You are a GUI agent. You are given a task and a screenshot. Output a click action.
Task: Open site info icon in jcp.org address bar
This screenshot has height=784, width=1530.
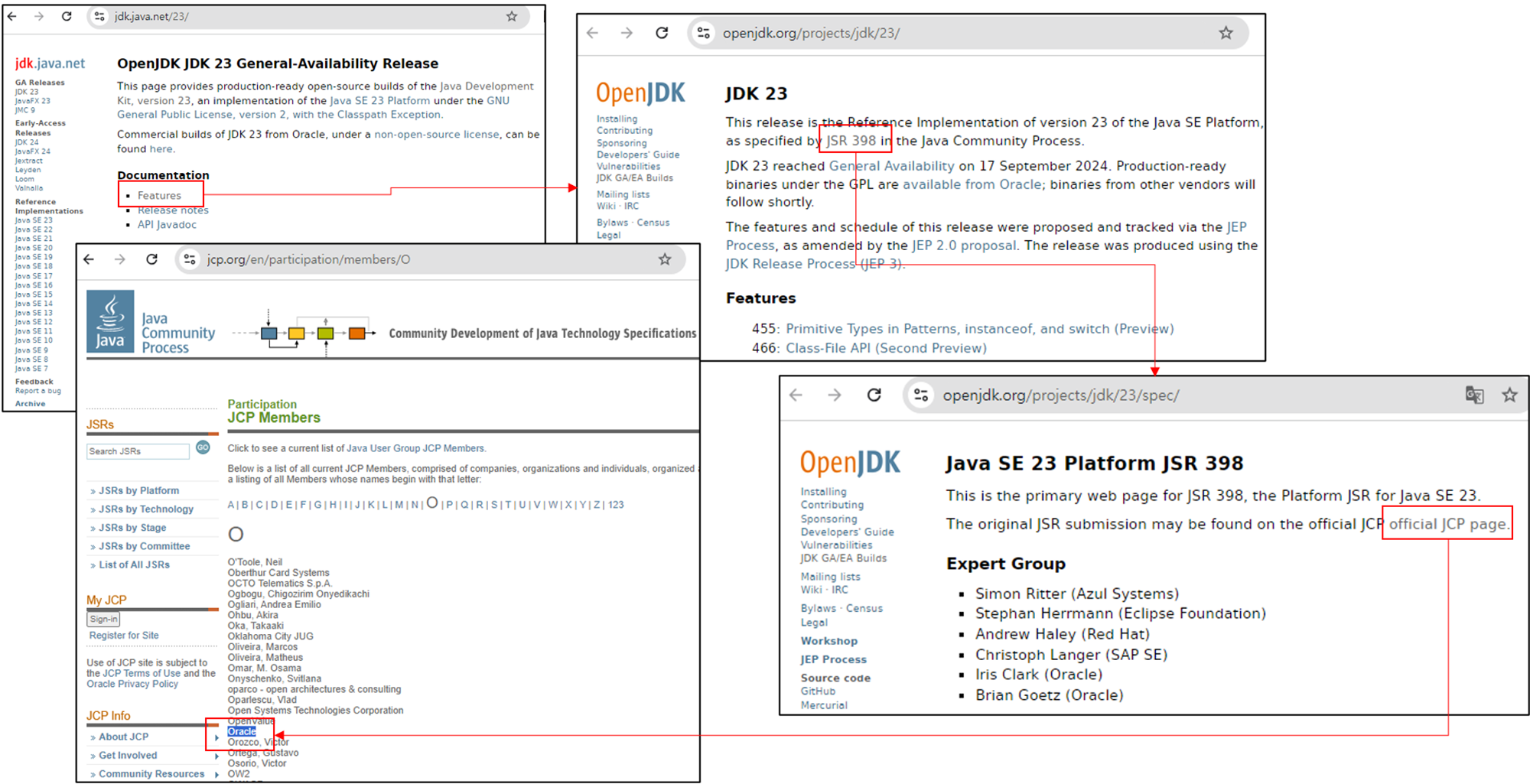[x=189, y=259]
